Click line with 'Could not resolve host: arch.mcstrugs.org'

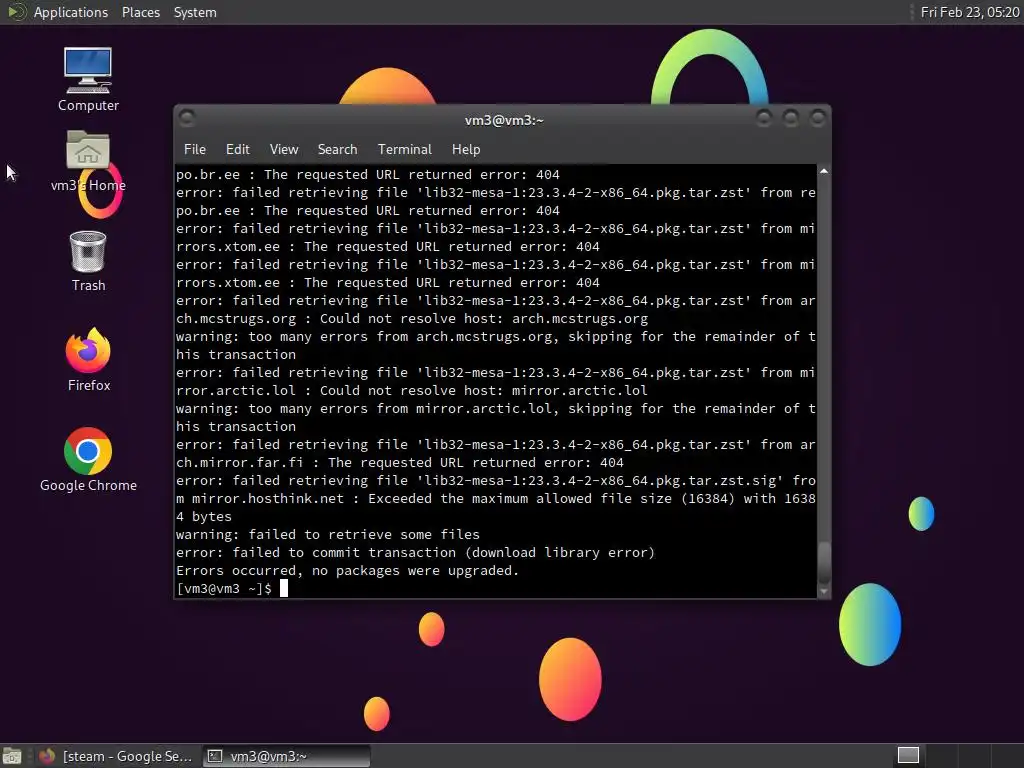412,319
